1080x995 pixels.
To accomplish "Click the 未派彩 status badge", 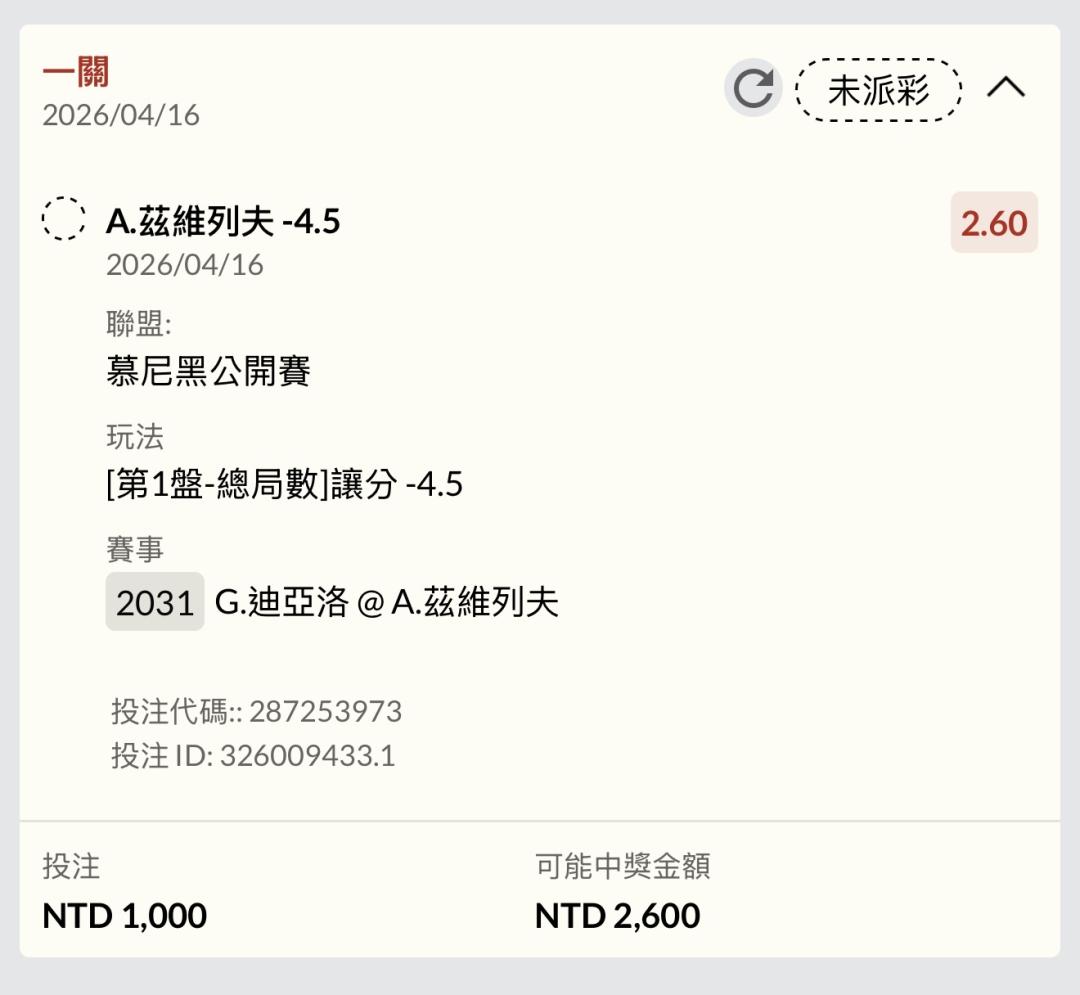I will tap(878, 90).
